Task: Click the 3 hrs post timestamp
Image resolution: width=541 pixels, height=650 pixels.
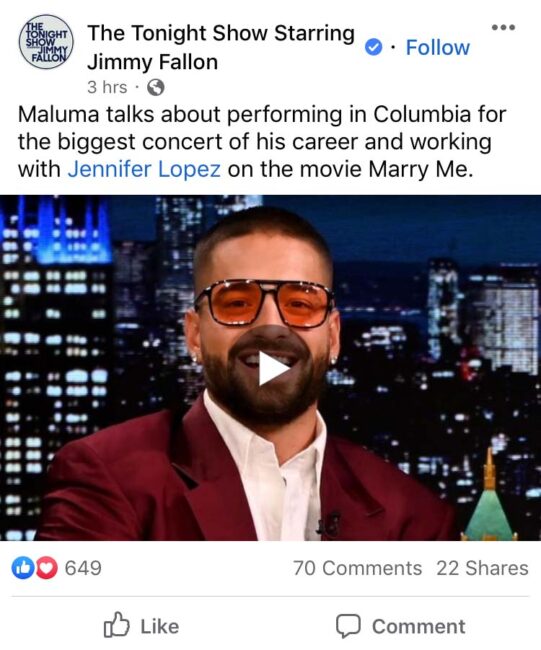Action: 107,87
